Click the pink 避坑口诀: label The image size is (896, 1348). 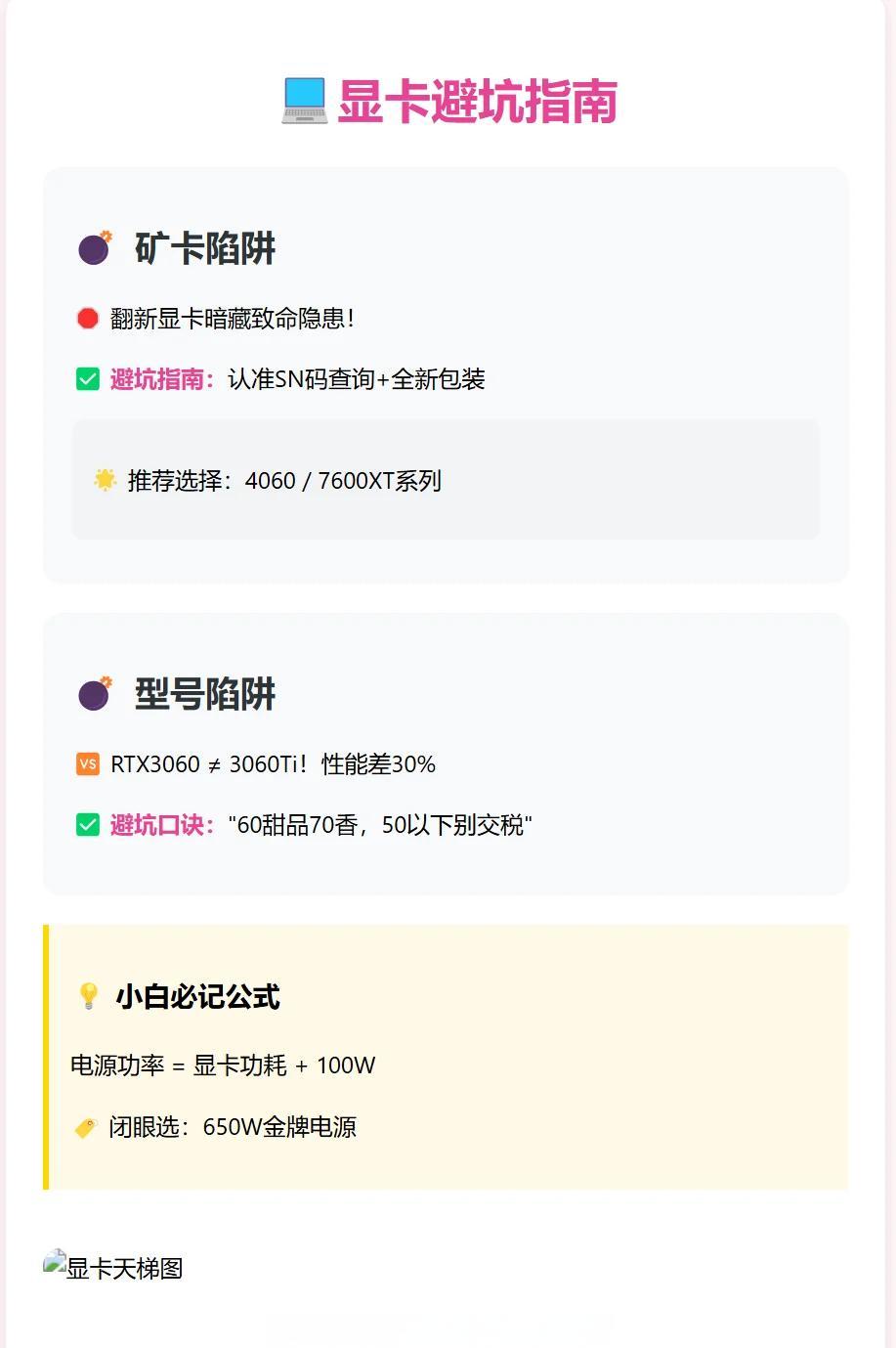[162, 825]
